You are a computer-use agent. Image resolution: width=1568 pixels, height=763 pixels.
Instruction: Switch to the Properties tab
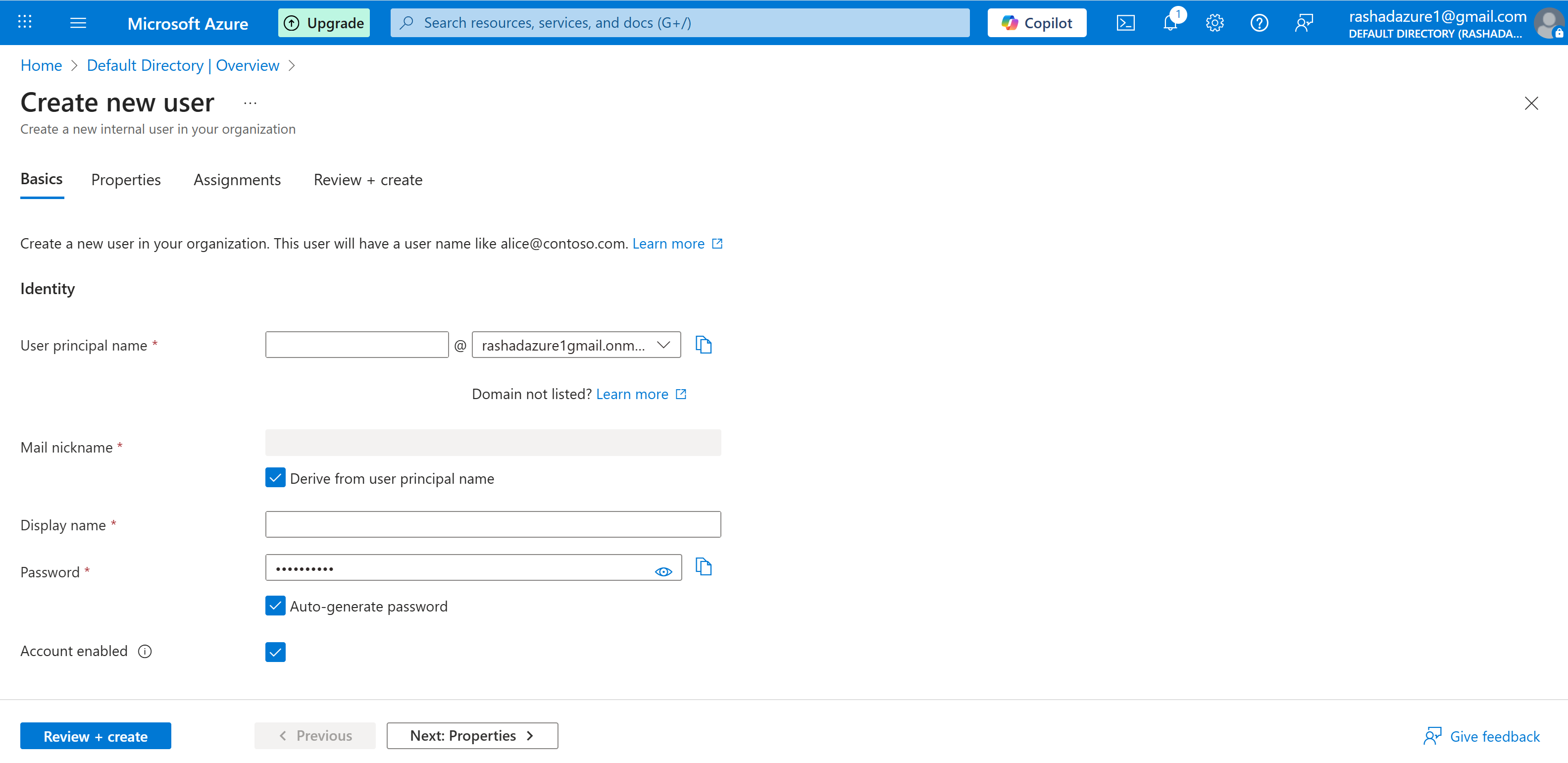[126, 180]
